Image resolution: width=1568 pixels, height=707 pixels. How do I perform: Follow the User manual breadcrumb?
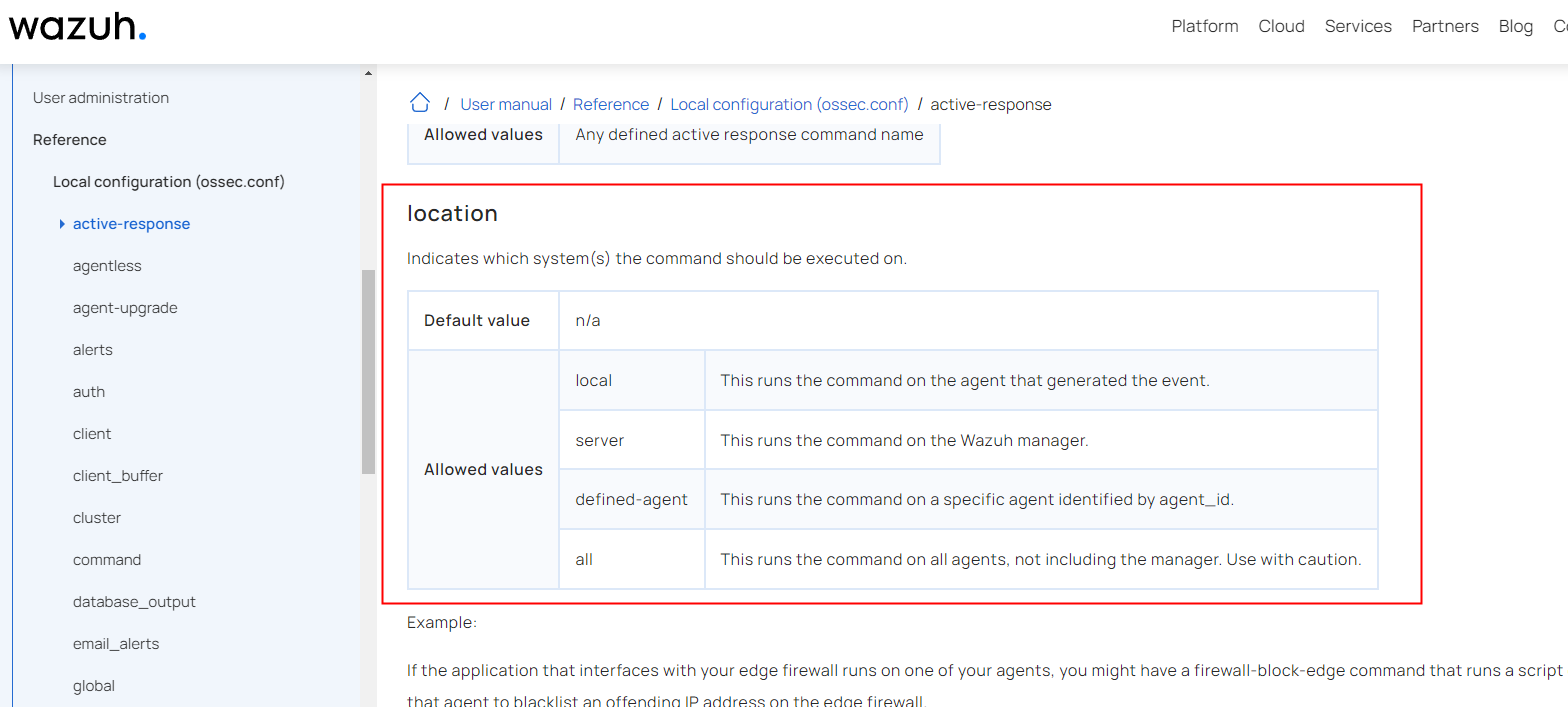[506, 104]
